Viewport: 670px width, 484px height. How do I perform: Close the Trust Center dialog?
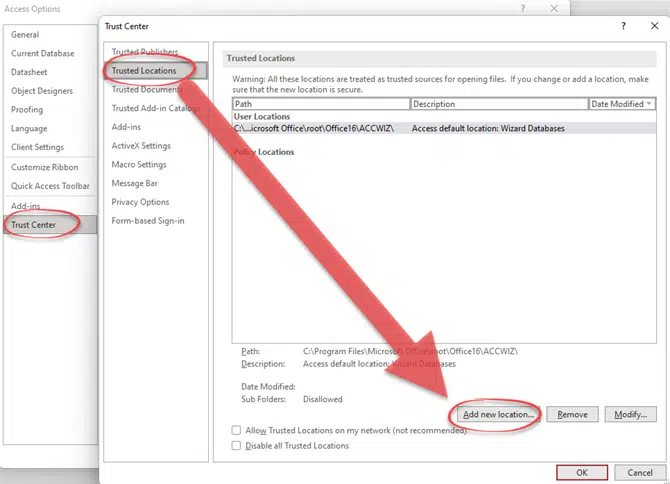(x=654, y=26)
